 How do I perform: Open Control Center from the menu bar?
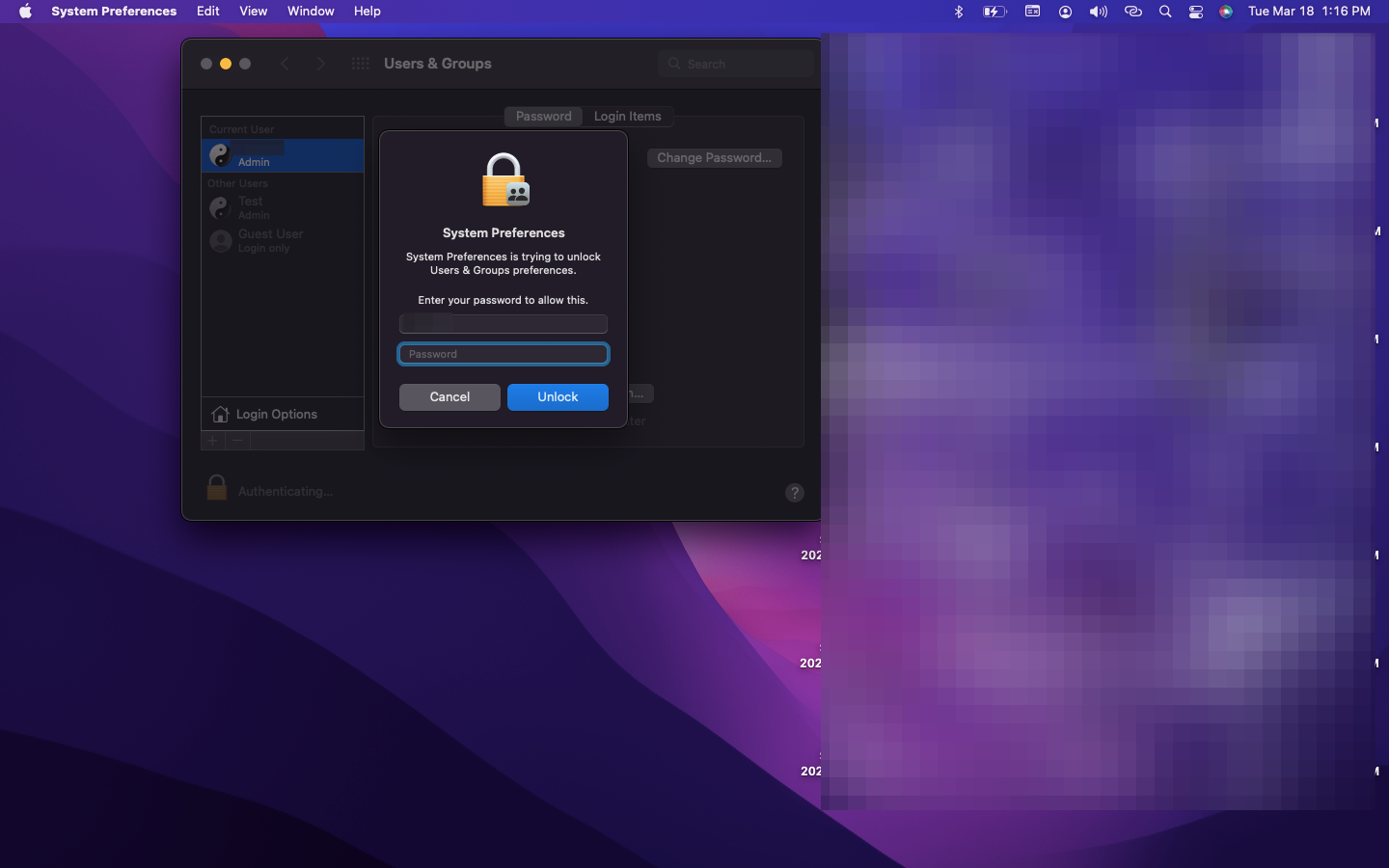[1196, 12]
